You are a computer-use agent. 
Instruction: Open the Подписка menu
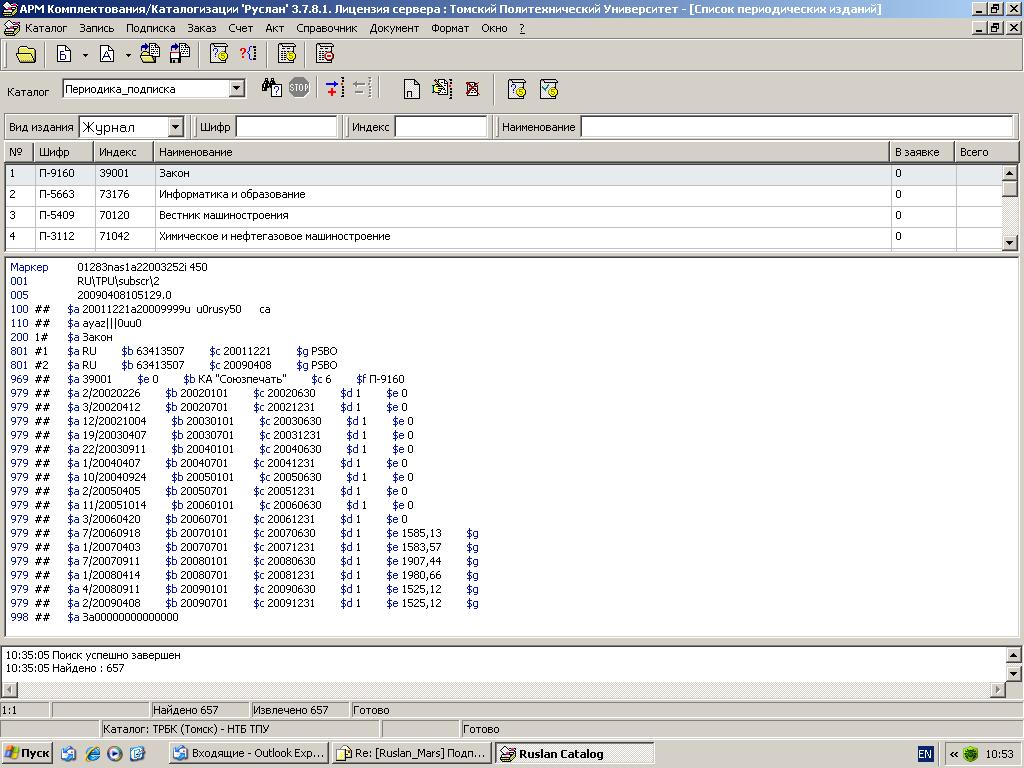click(x=150, y=28)
